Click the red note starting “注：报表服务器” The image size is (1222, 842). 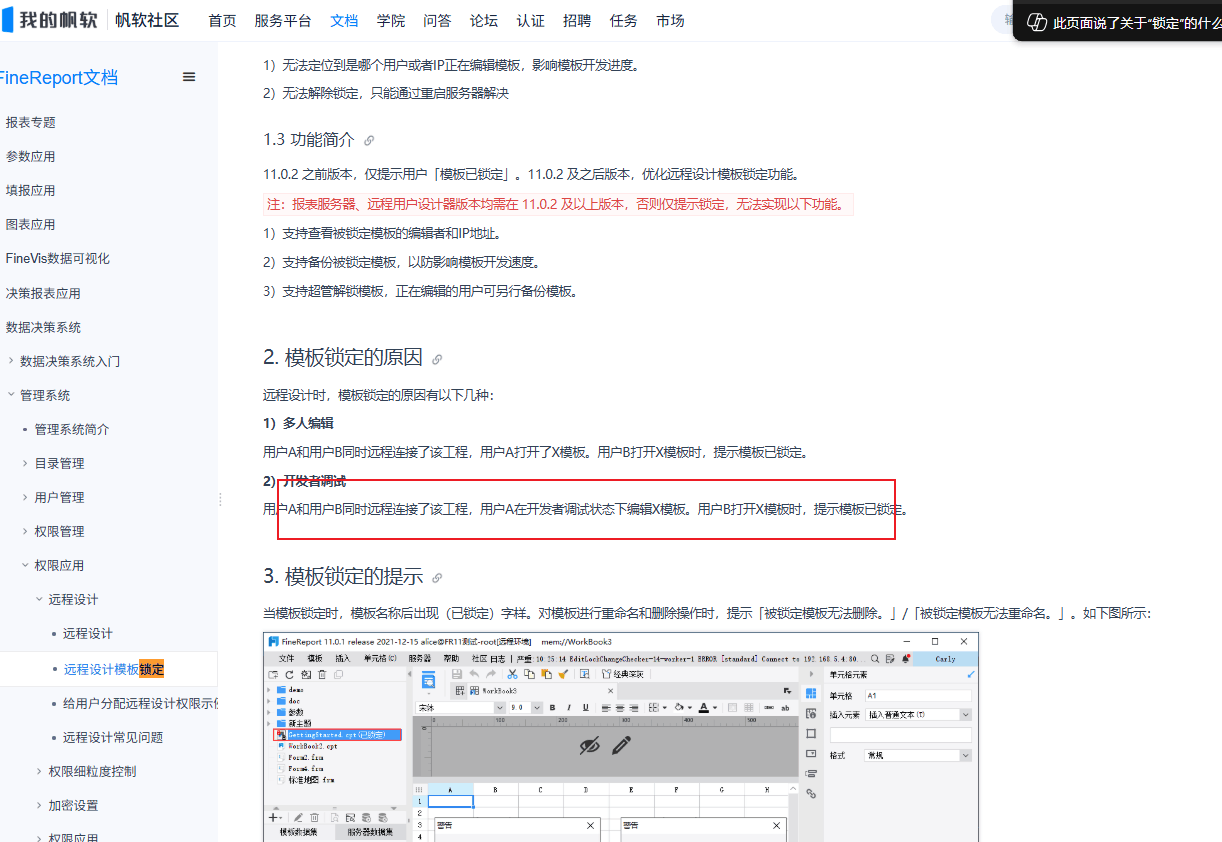558,205
